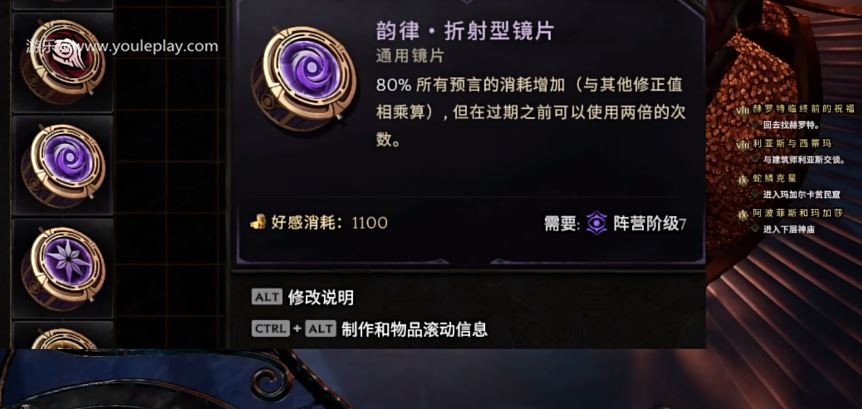
Task: Select the purple swirl refraction lens
Action: point(63,165)
